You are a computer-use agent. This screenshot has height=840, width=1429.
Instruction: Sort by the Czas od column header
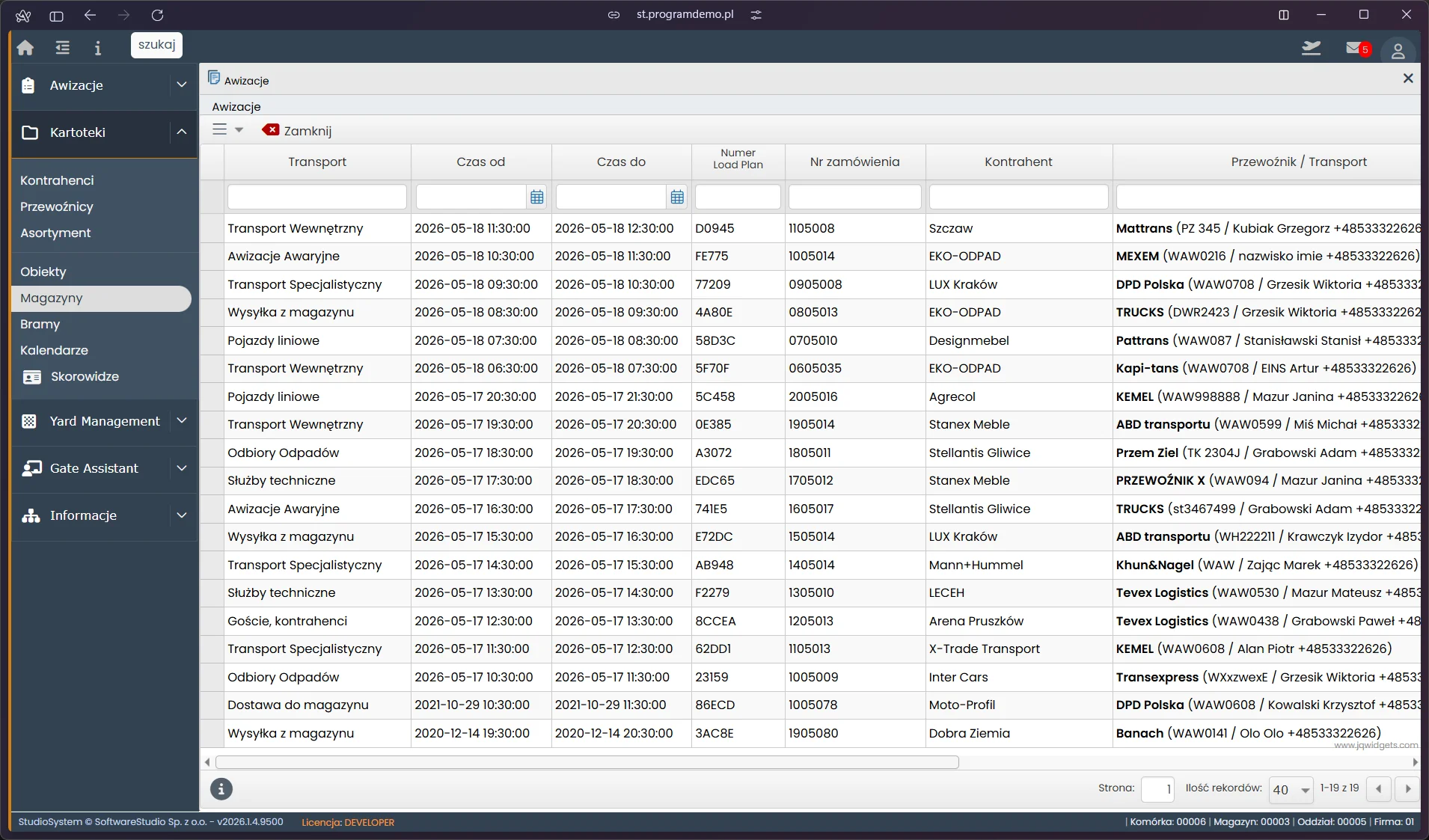coord(481,162)
